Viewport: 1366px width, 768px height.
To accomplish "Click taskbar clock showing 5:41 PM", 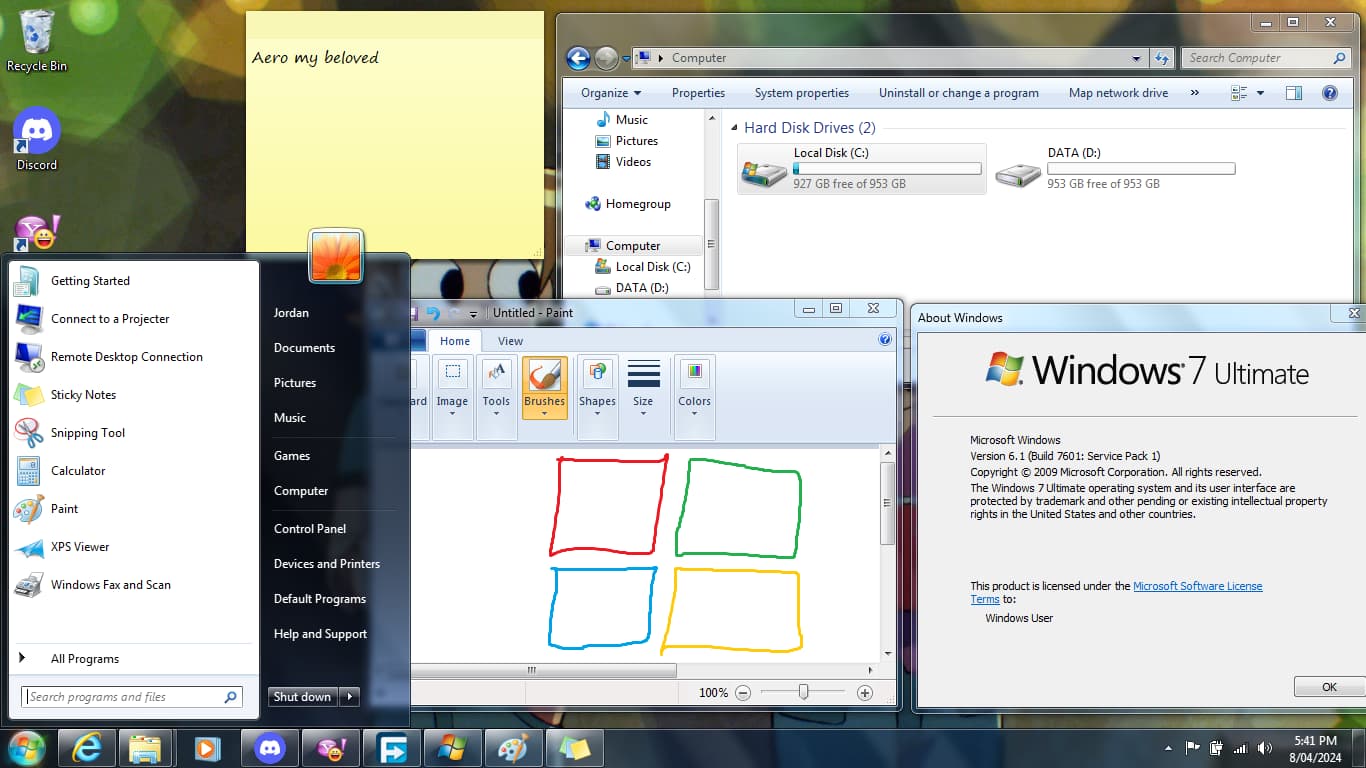I will (x=1314, y=749).
